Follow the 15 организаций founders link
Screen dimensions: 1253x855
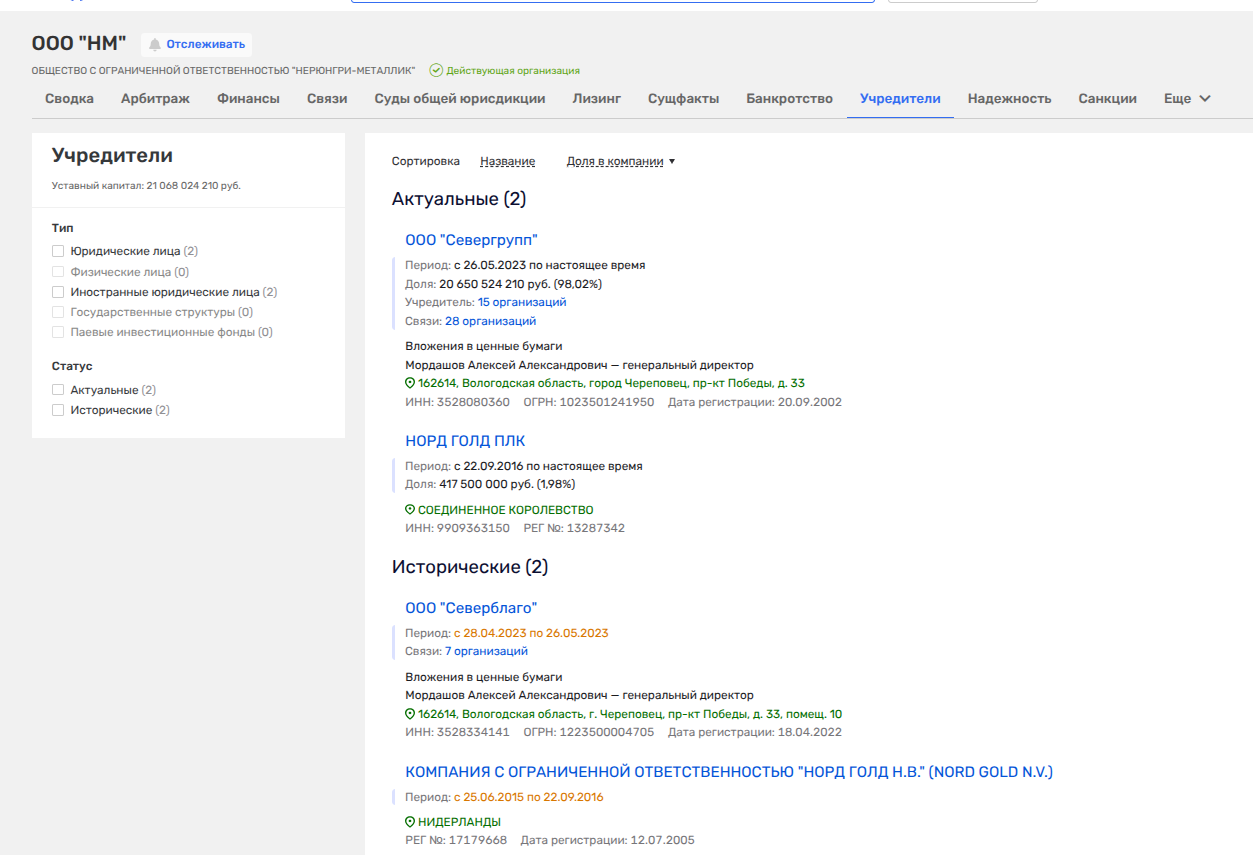(x=522, y=302)
